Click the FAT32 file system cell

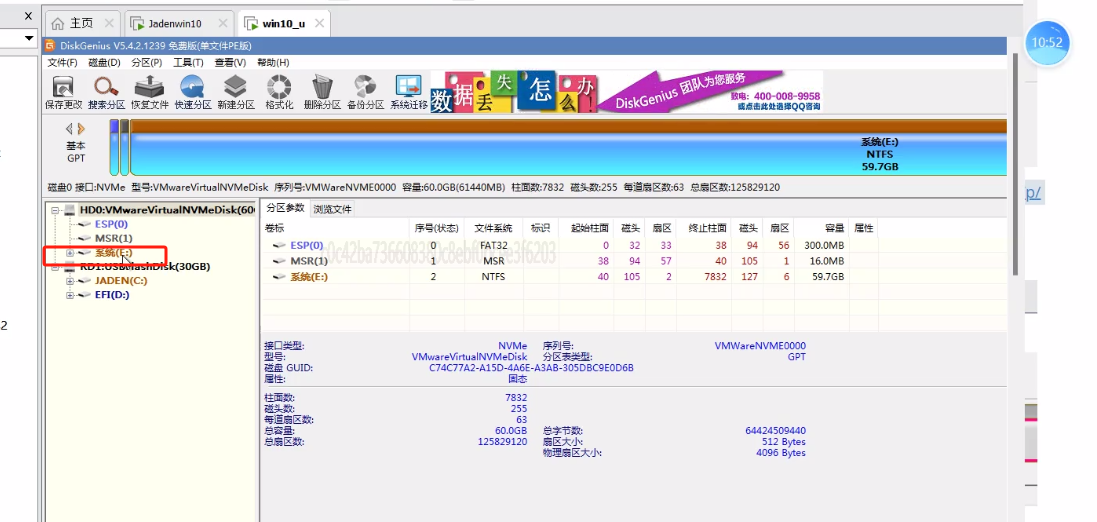[x=493, y=246]
